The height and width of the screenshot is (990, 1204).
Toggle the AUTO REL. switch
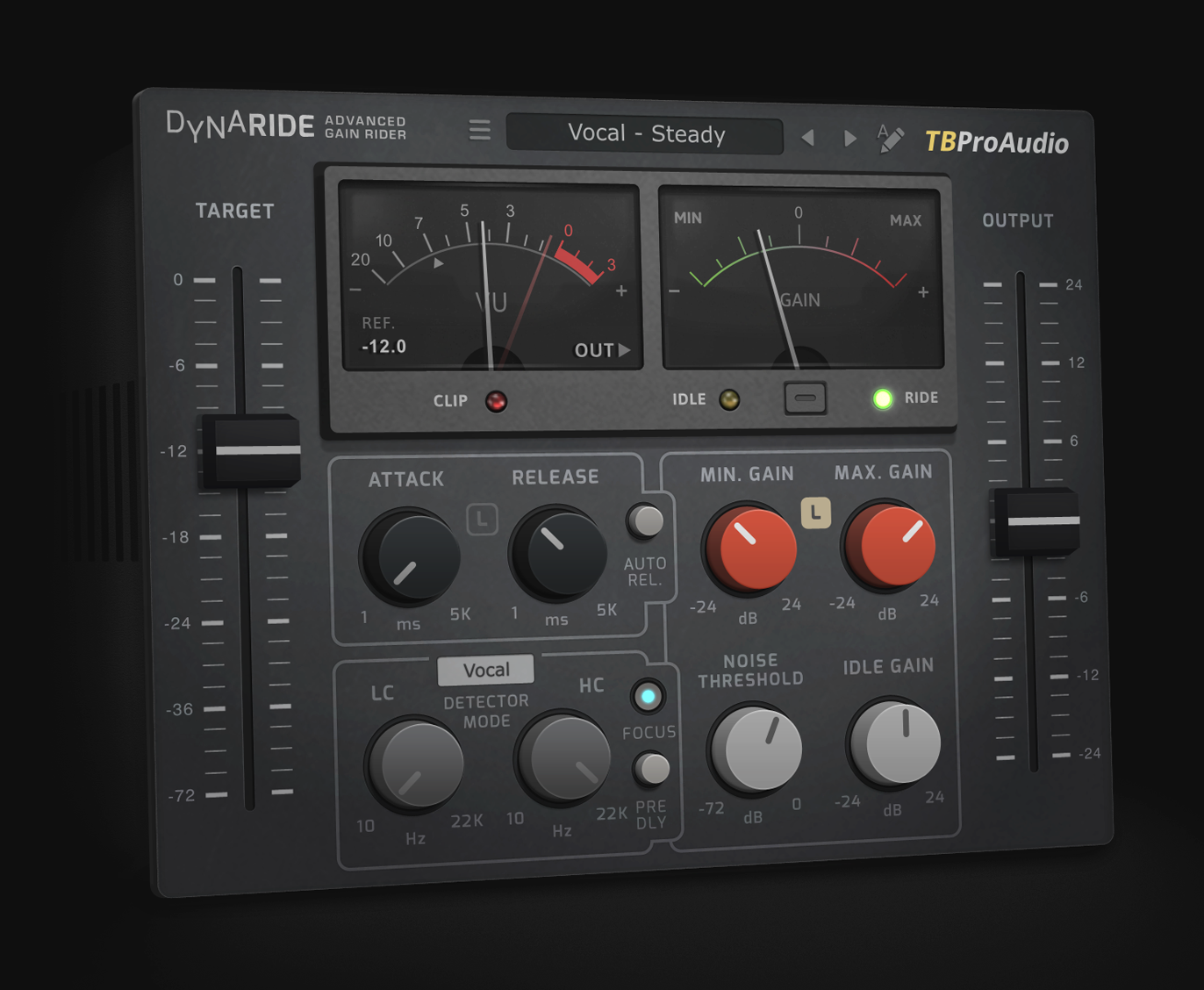tap(646, 521)
